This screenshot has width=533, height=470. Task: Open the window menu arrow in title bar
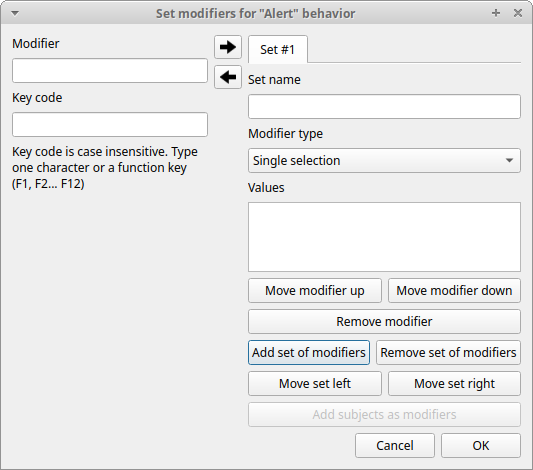click(15, 14)
